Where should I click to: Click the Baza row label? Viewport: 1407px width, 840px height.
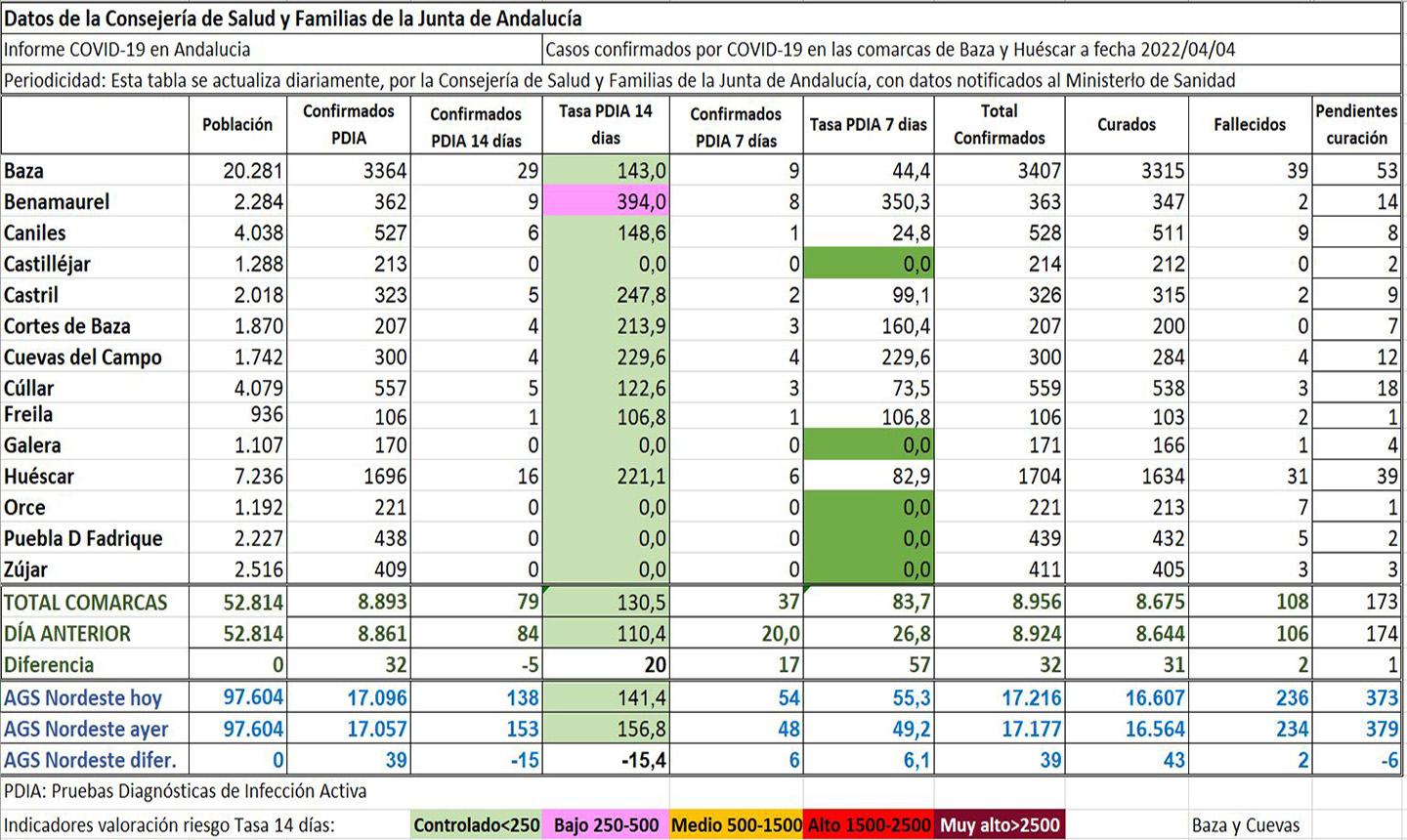point(24,171)
